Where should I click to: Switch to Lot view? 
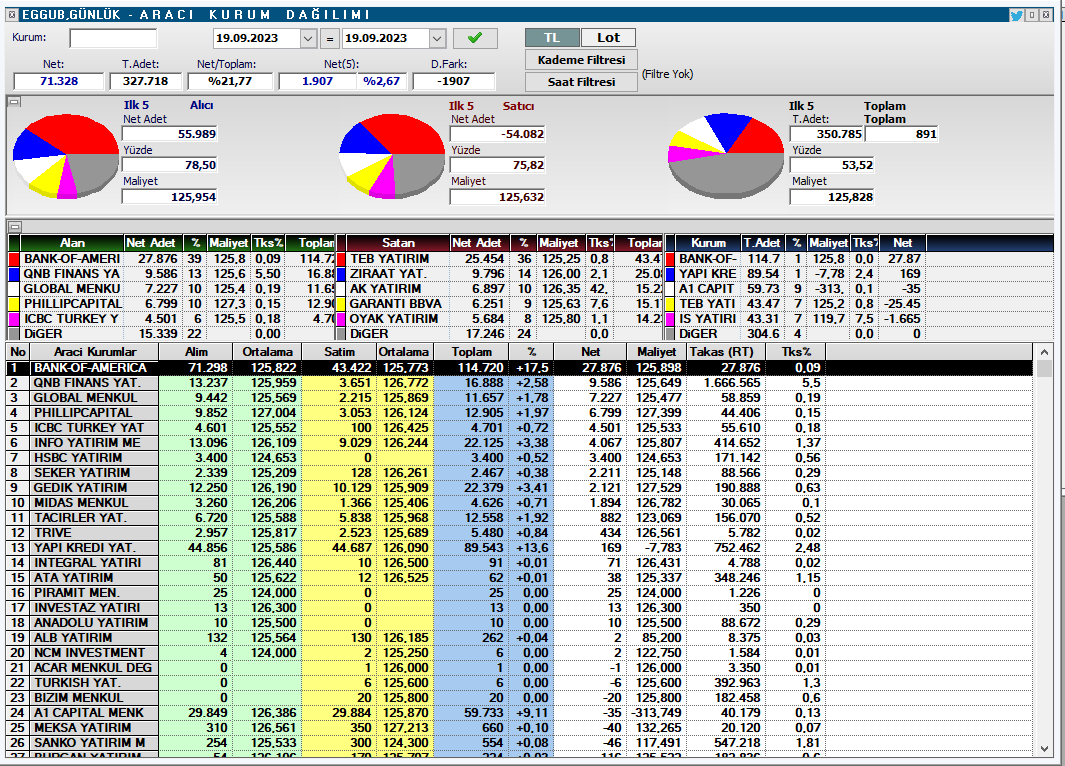[609, 37]
